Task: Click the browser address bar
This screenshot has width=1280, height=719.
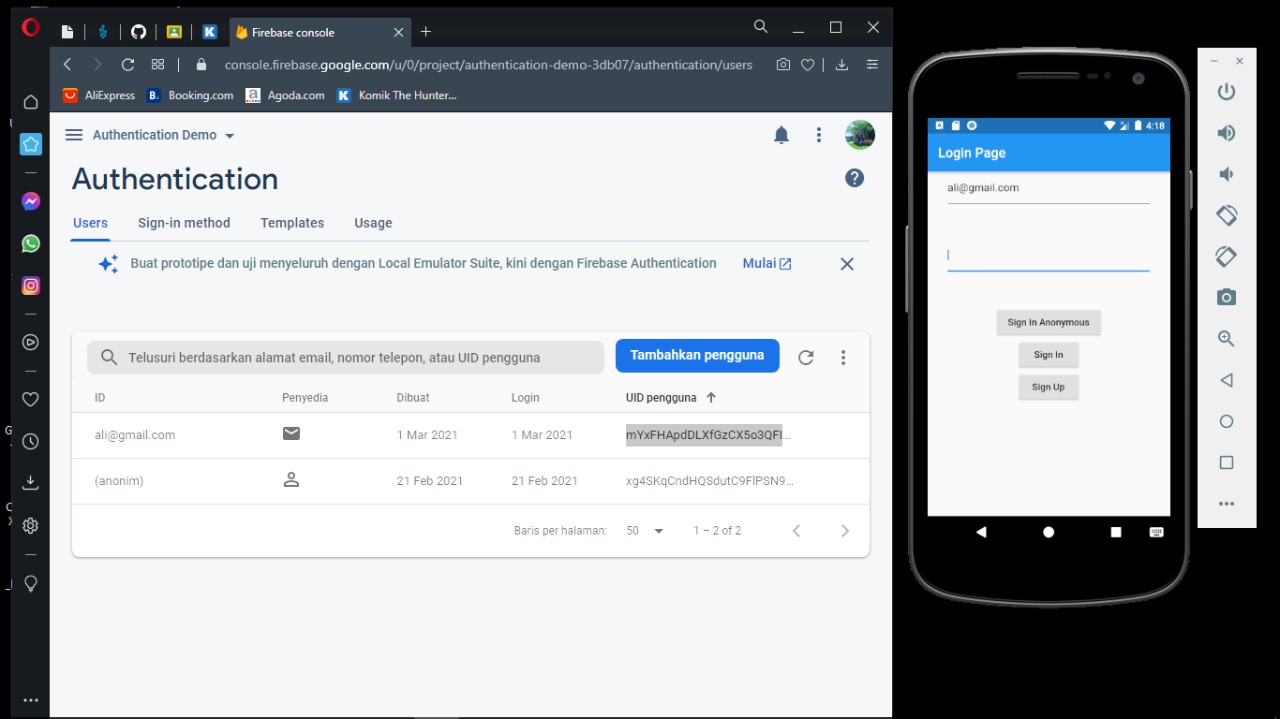Action: 488,64
